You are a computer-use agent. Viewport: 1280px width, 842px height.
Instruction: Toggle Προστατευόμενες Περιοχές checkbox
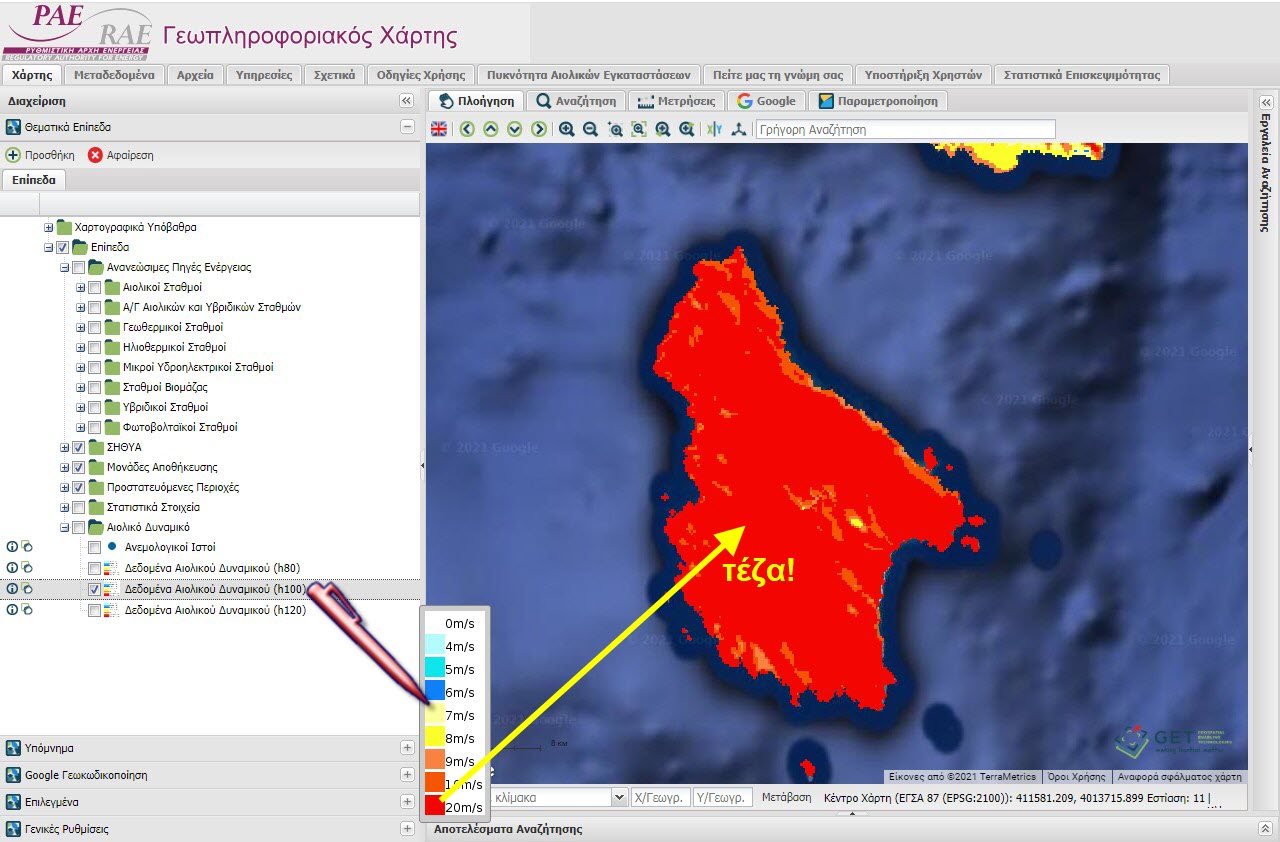point(79,487)
